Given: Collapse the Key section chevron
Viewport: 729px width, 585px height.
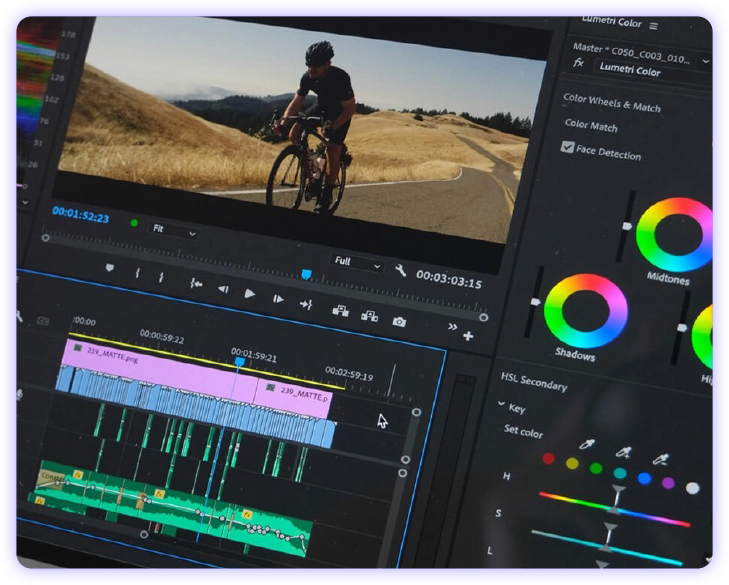Looking at the screenshot, I should (x=502, y=404).
